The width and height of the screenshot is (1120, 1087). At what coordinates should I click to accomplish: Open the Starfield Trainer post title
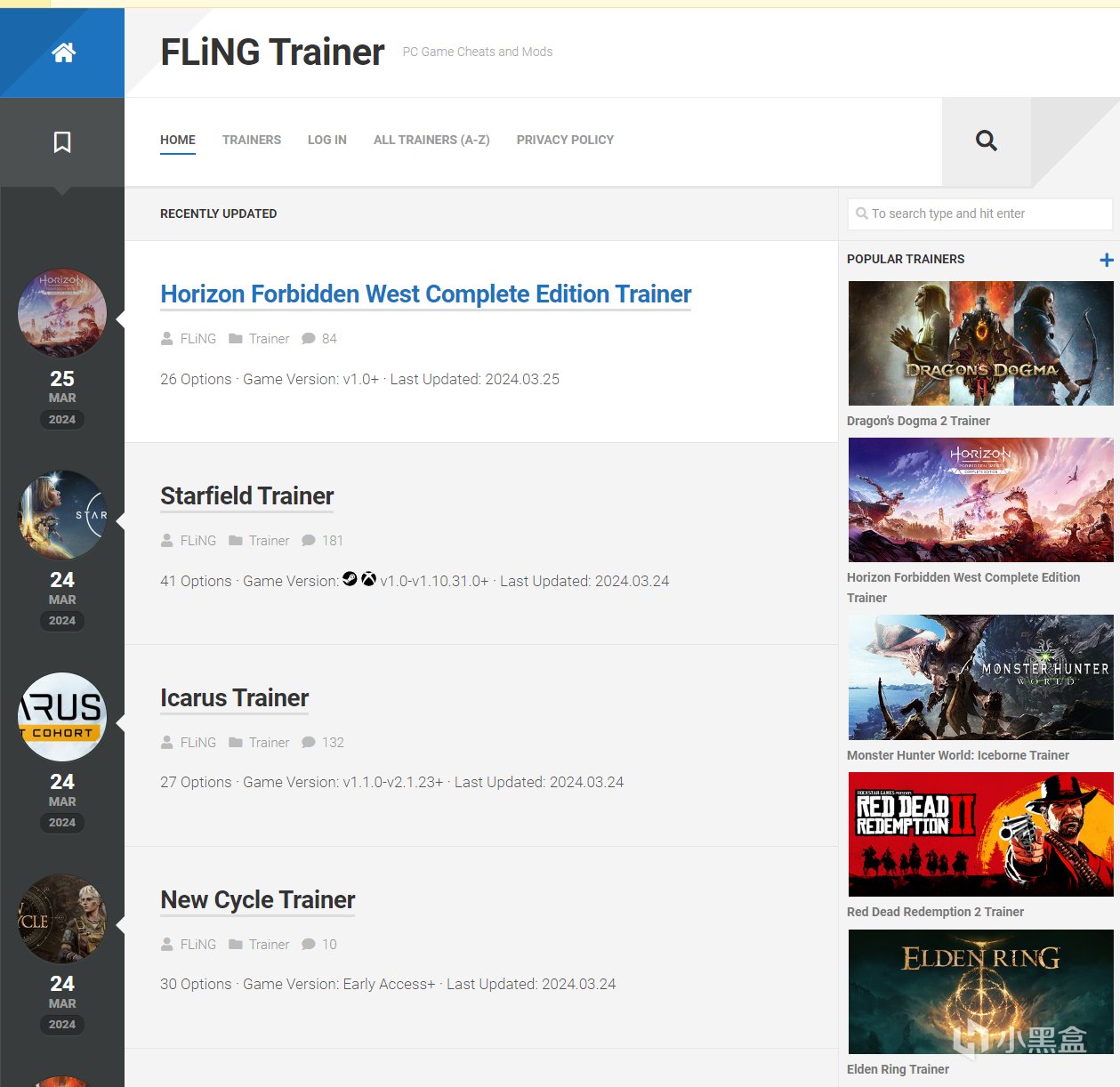click(x=247, y=496)
